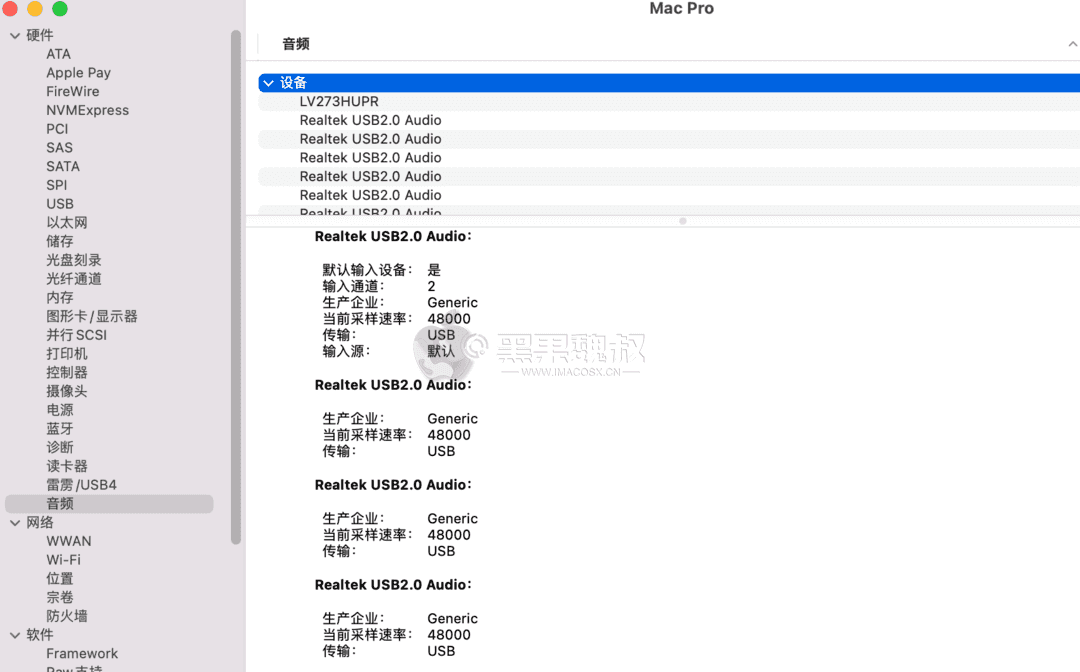Click the 输入源 value 默认
1080x672 pixels.
click(x=441, y=351)
